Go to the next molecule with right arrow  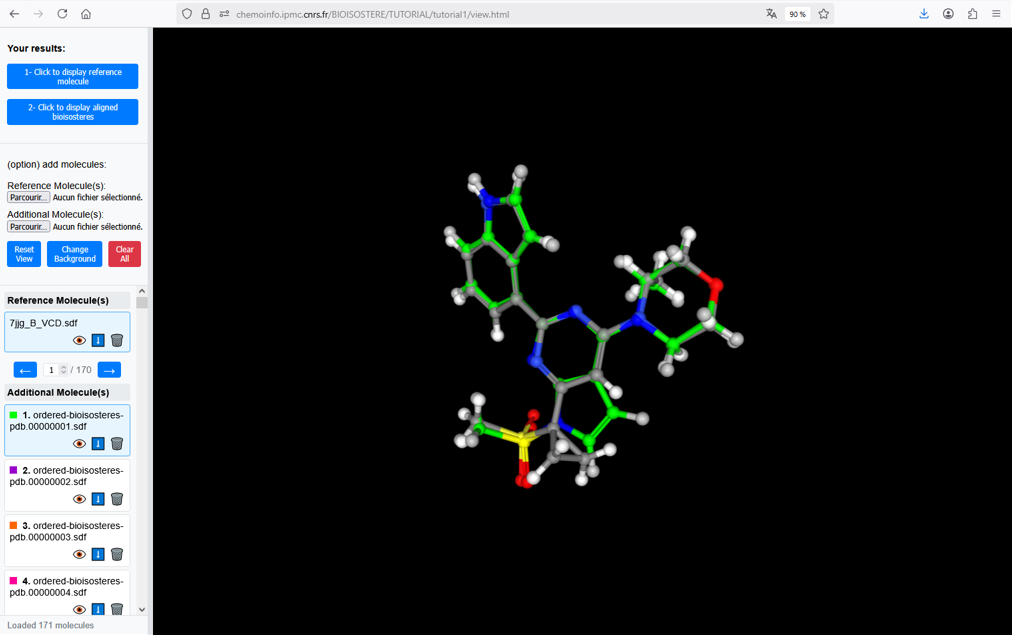tap(109, 370)
